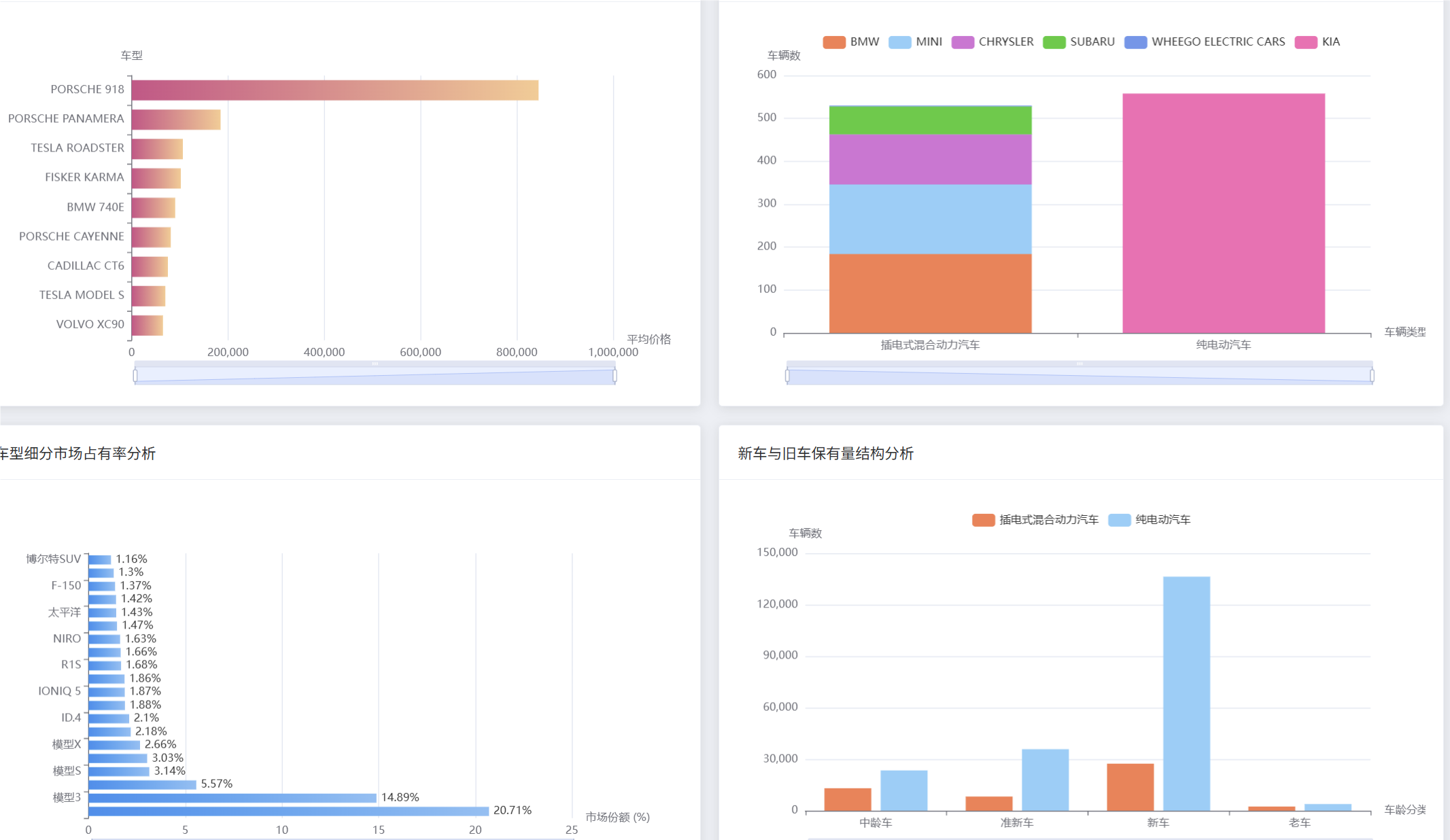This screenshot has width=1450, height=840.
Task: Click the 2.66% 模型X market share bar
Action: point(114,745)
